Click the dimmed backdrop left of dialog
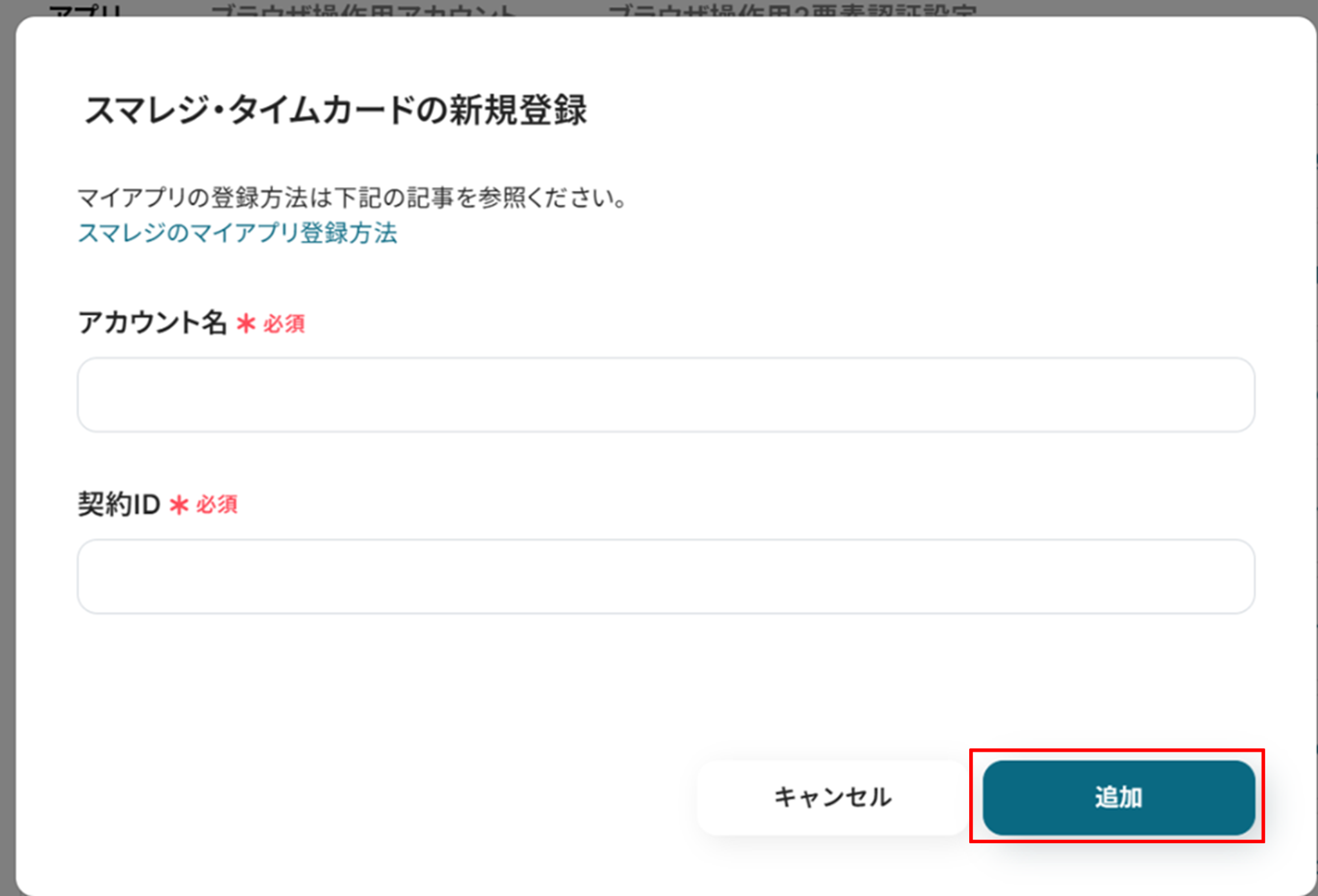Image resolution: width=1318 pixels, height=896 pixels. tap(6, 450)
